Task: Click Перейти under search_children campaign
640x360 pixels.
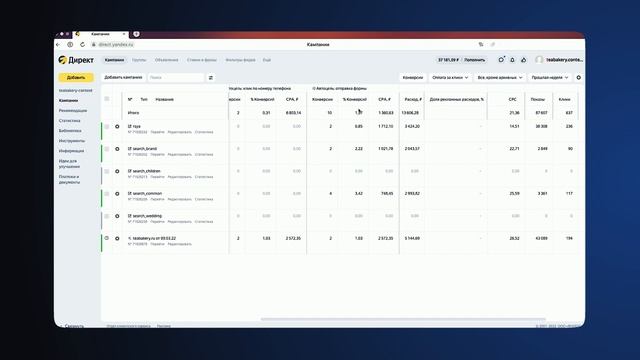Action: click(x=157, y=177)
